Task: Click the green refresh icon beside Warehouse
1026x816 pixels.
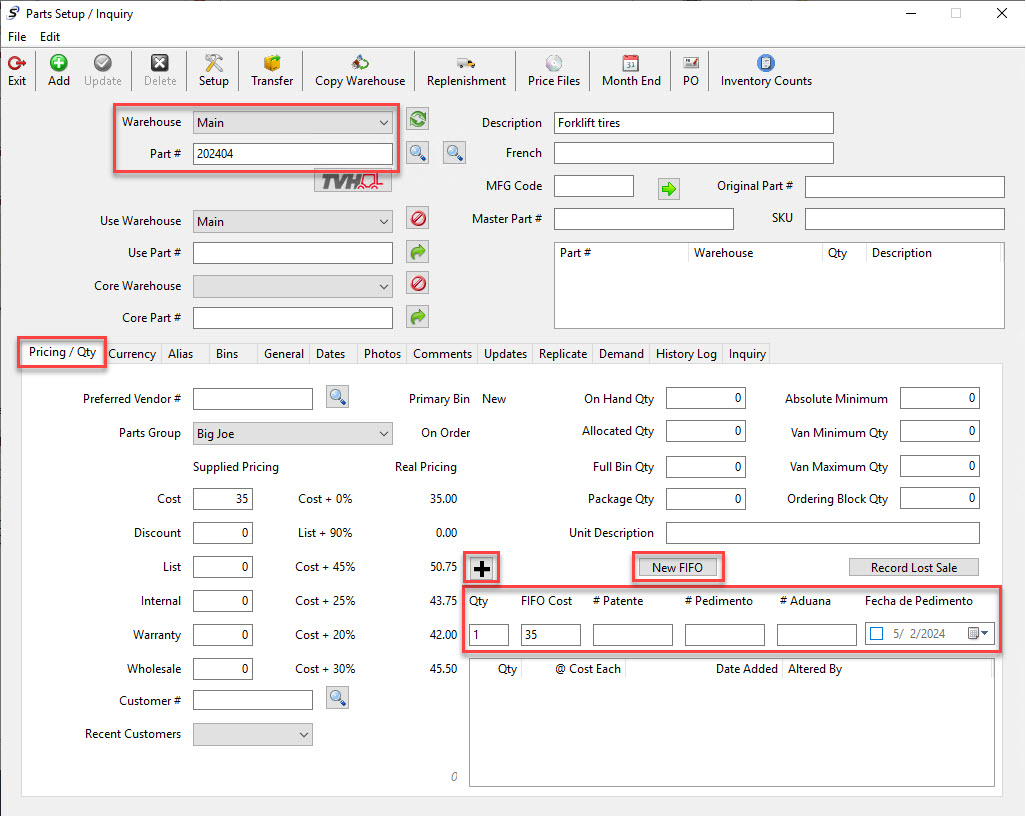Action: (418, 119)
